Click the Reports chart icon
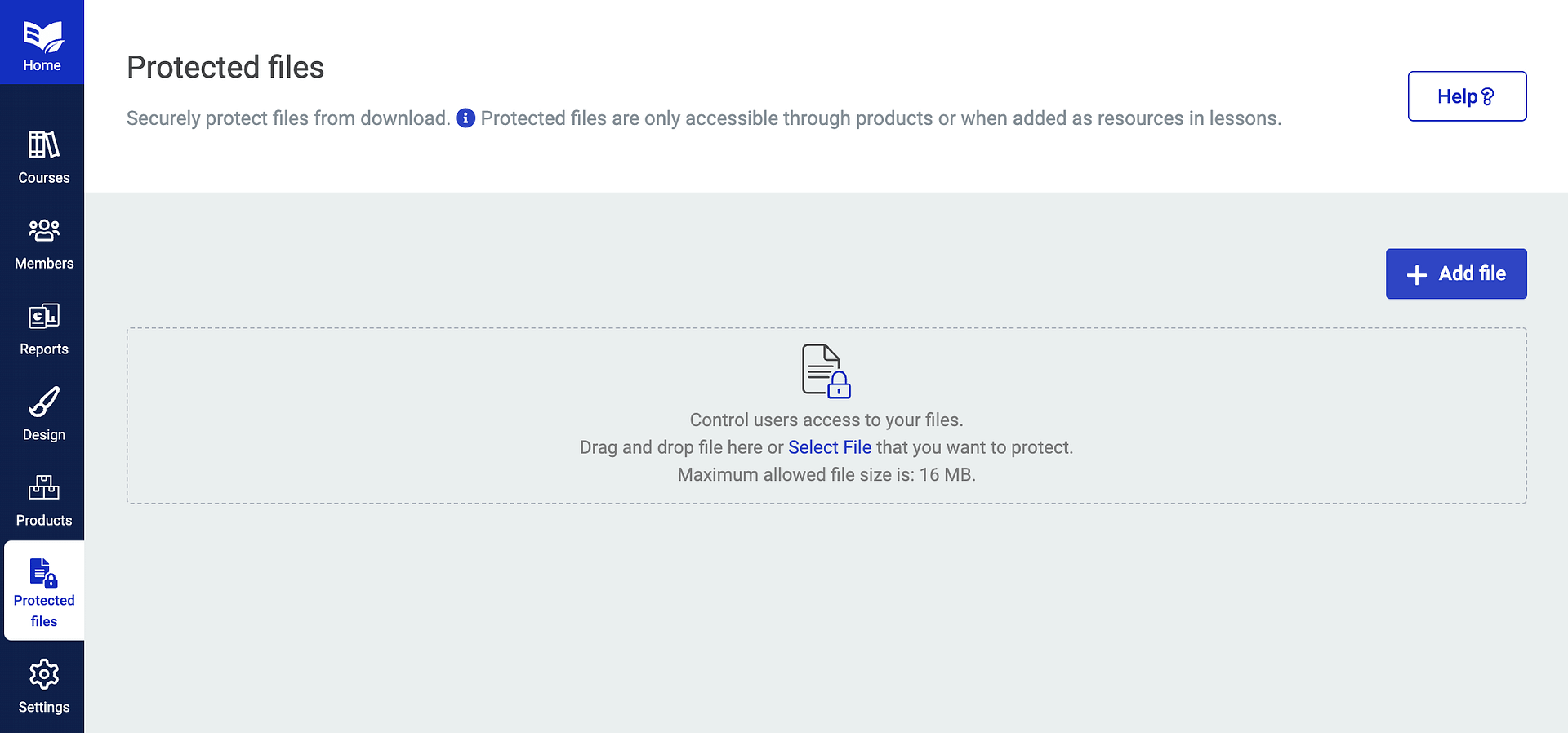The image size is (1568, 733). pos(44,317)
